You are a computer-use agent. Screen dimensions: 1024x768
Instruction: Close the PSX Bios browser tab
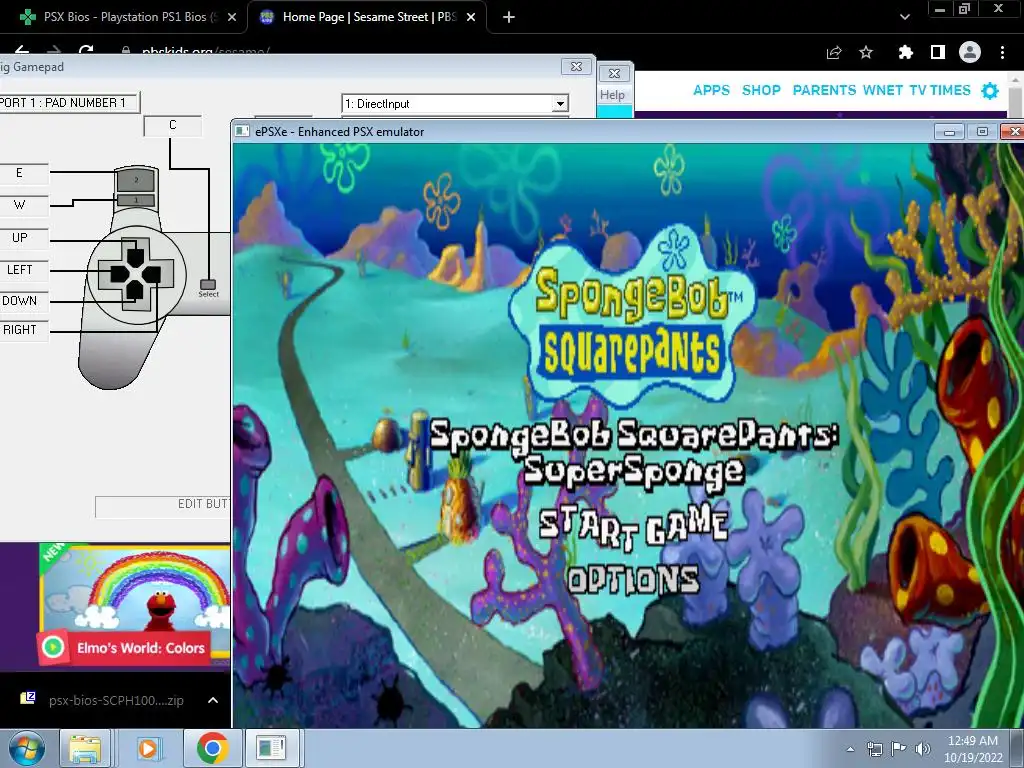(232, 17)
